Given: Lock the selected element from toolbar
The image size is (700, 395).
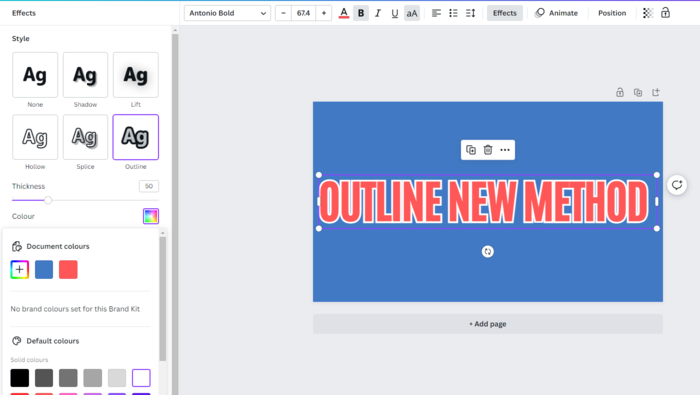Looking at the screenshot, I should 665,13.
